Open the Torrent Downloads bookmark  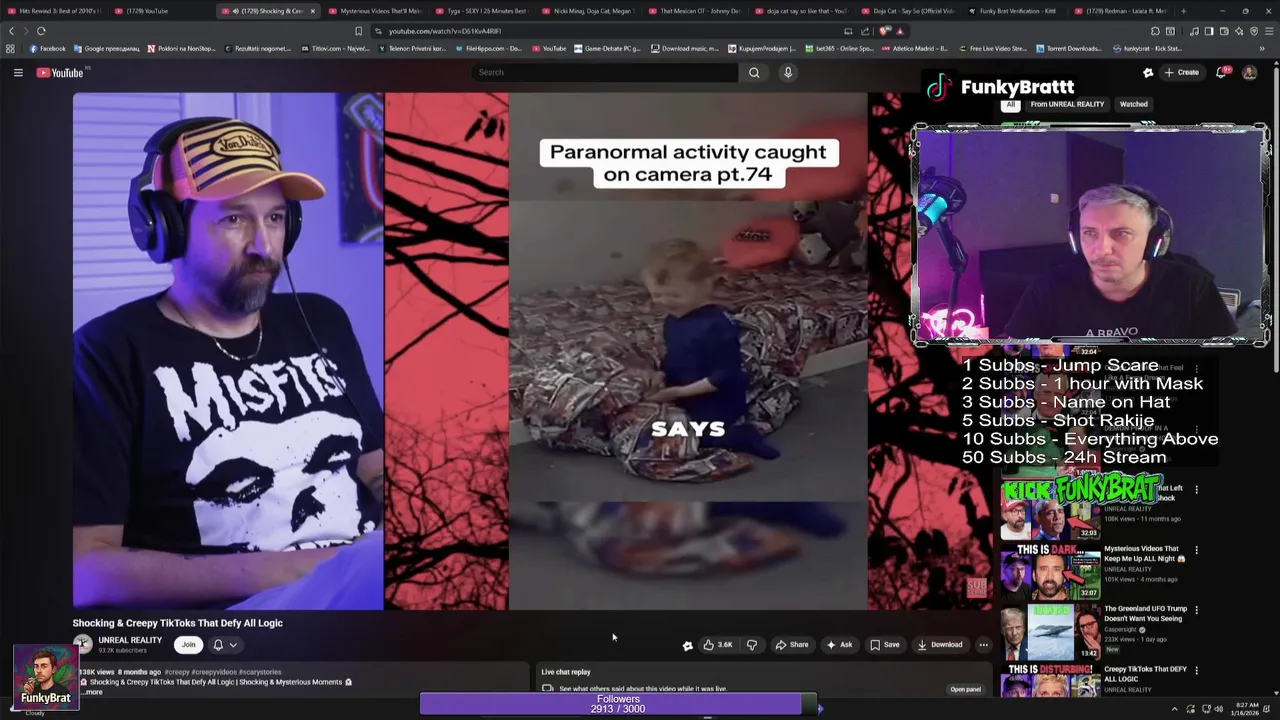pos(1068,48)
